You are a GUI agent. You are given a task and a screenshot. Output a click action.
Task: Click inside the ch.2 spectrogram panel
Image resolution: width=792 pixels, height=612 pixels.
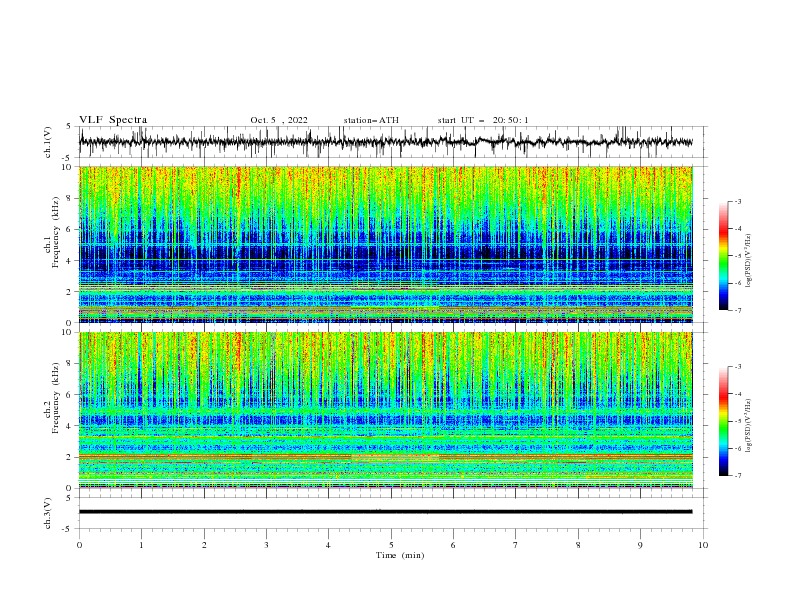coord(385,410)
